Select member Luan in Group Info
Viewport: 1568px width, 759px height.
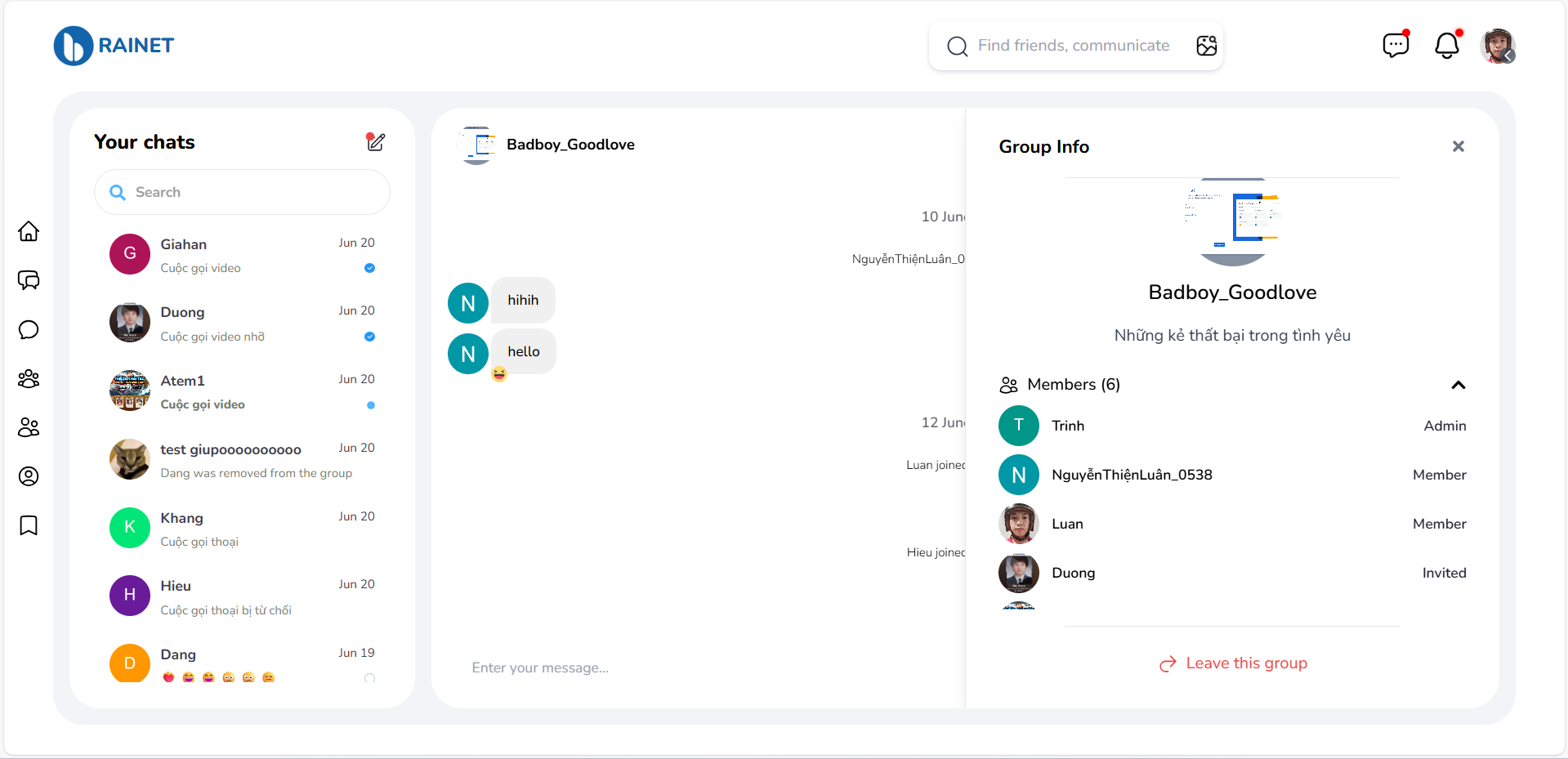click(x=1232, y=524)
